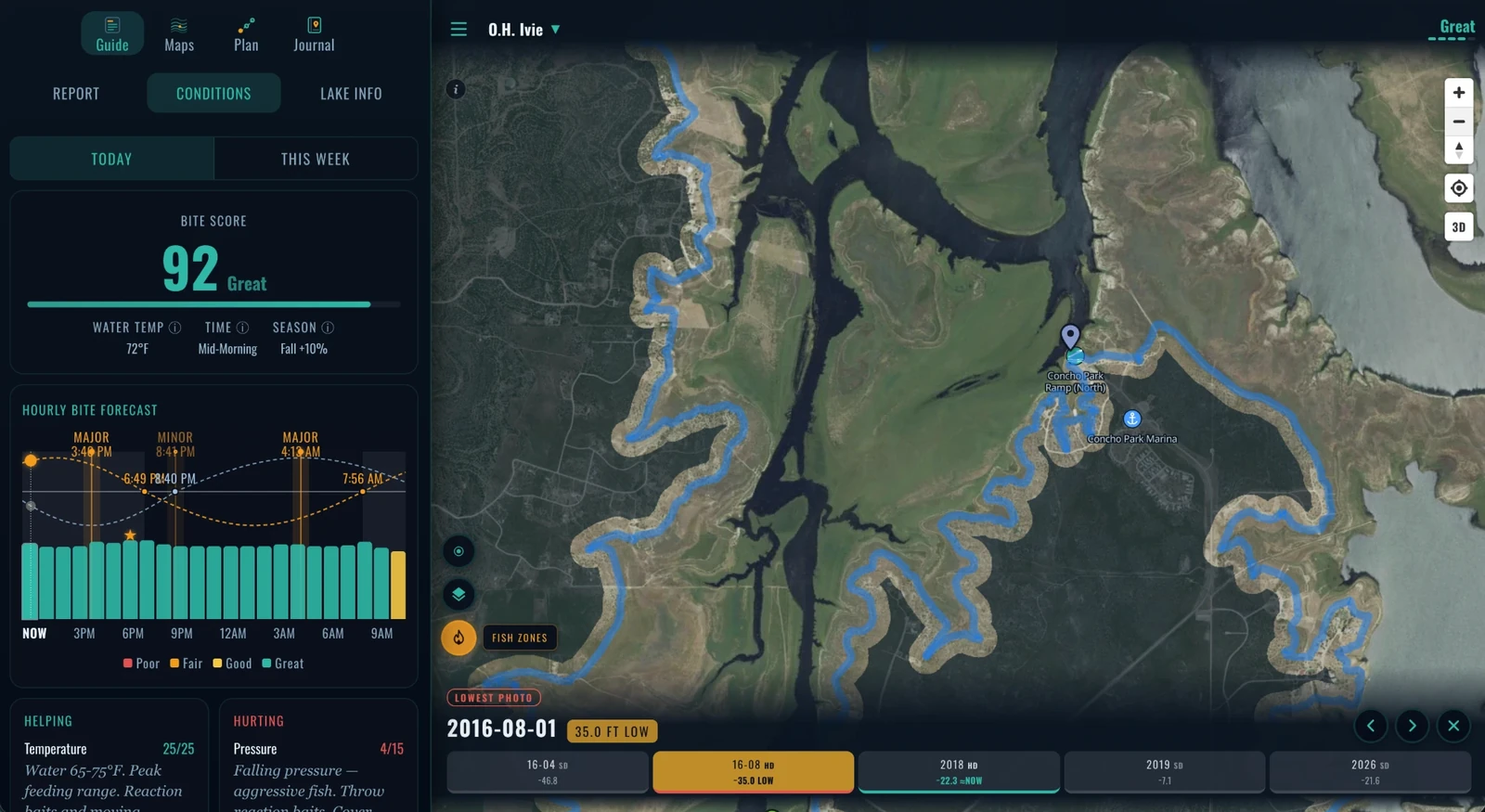
Task: Click the map info icon
Action: [x=456, y=89]
